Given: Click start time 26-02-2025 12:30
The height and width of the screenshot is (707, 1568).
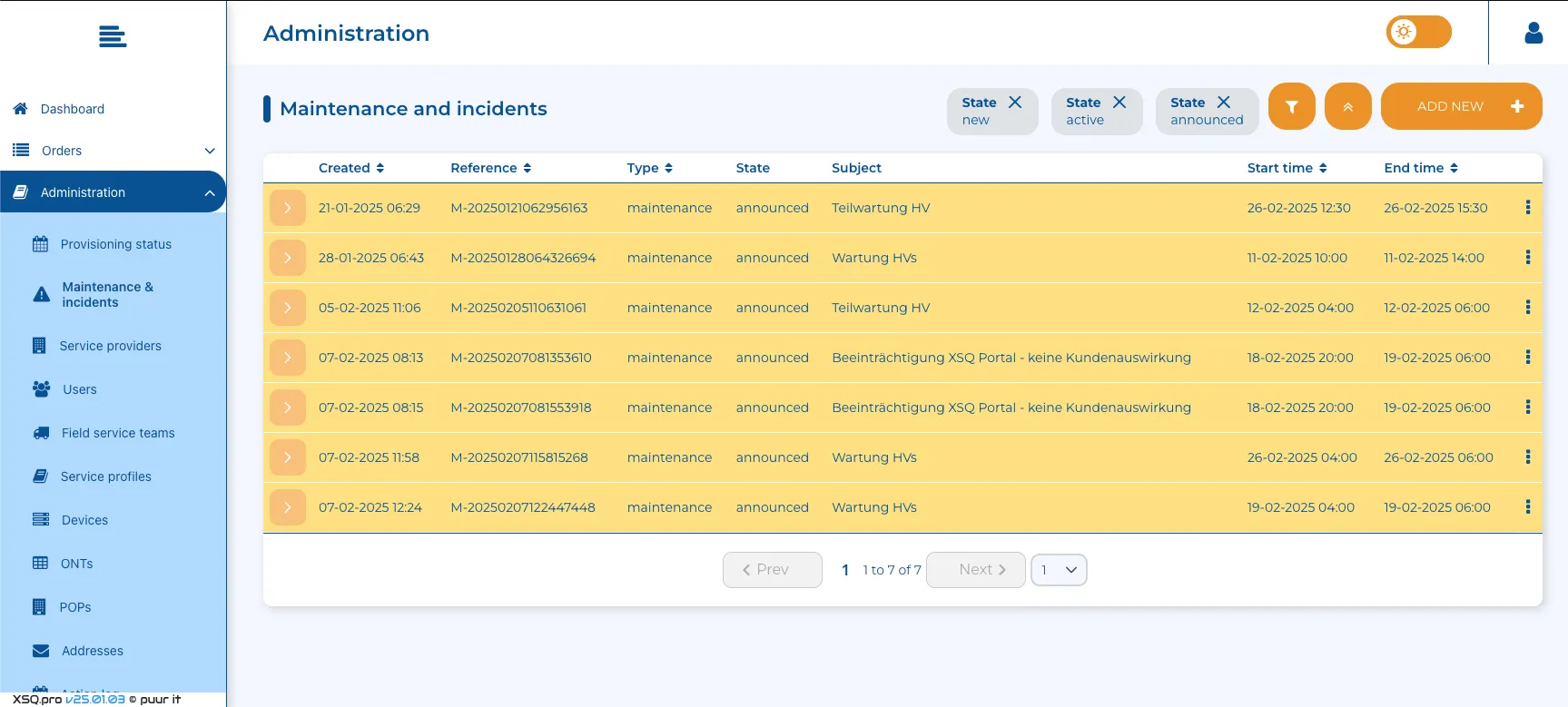Looking at the screenshot, I should pyautogui.click(x=1298, y=208).
